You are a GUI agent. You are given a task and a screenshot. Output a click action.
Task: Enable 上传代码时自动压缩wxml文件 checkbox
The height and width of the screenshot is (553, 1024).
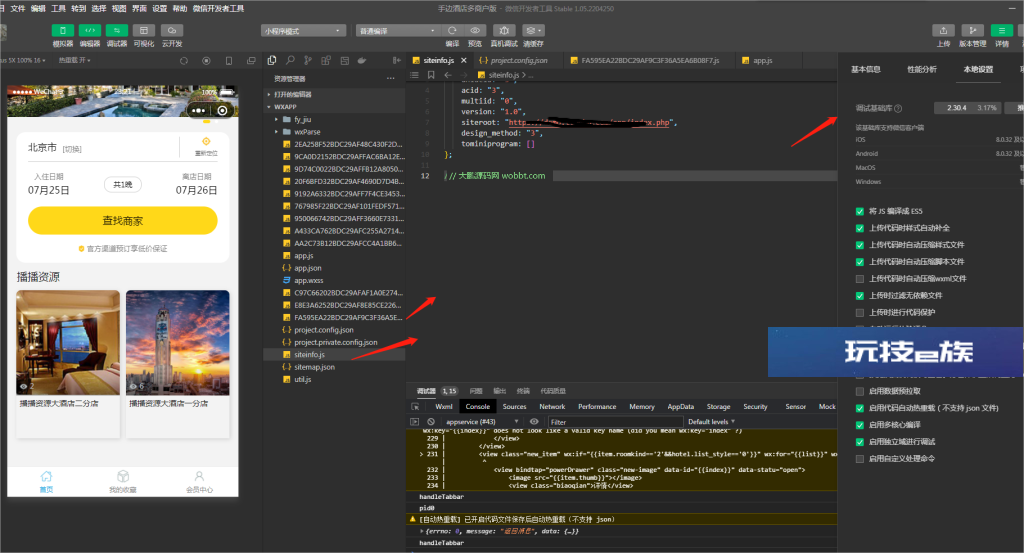coord(859,279)
